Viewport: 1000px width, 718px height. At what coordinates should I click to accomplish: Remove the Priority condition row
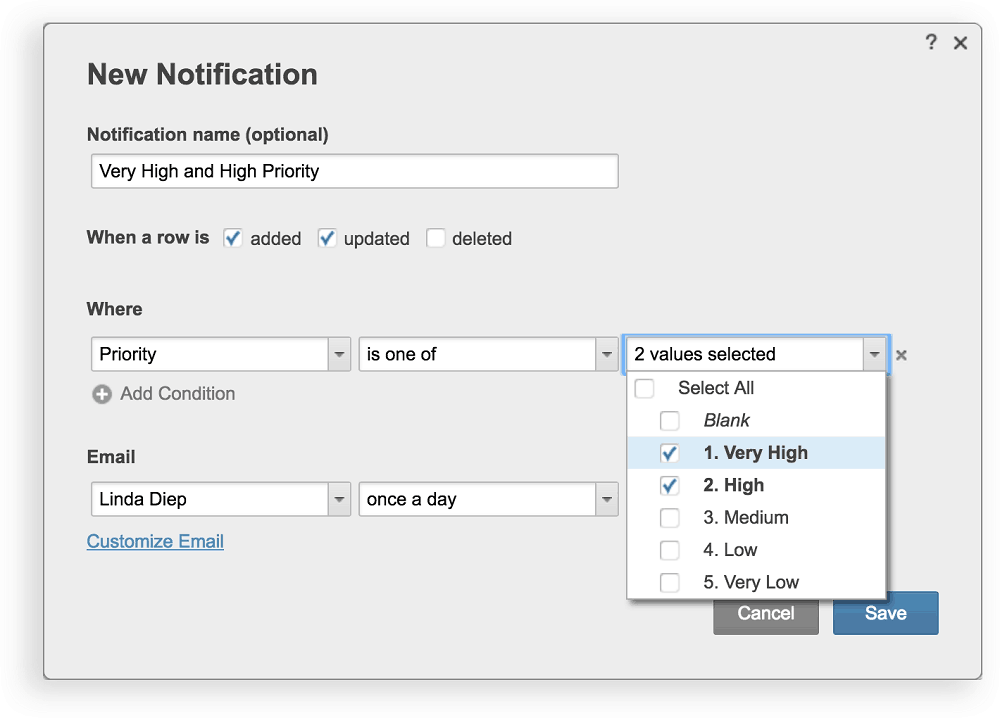click(x=901, y=354)
